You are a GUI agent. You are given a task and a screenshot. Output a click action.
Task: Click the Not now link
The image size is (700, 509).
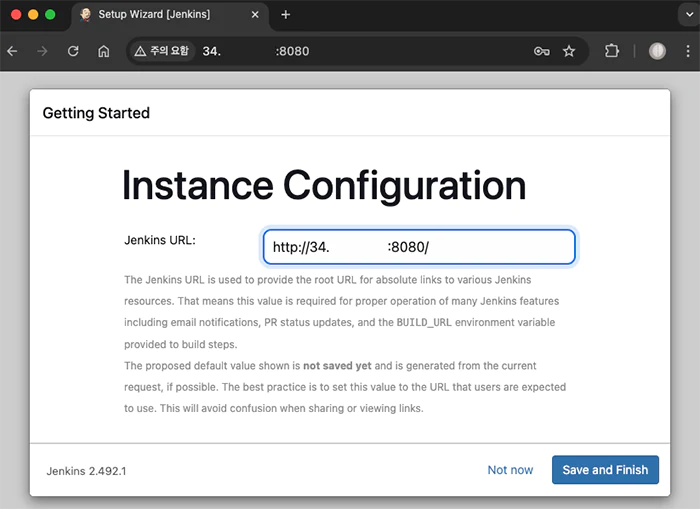pyautogui.click(x=510, y=470)
